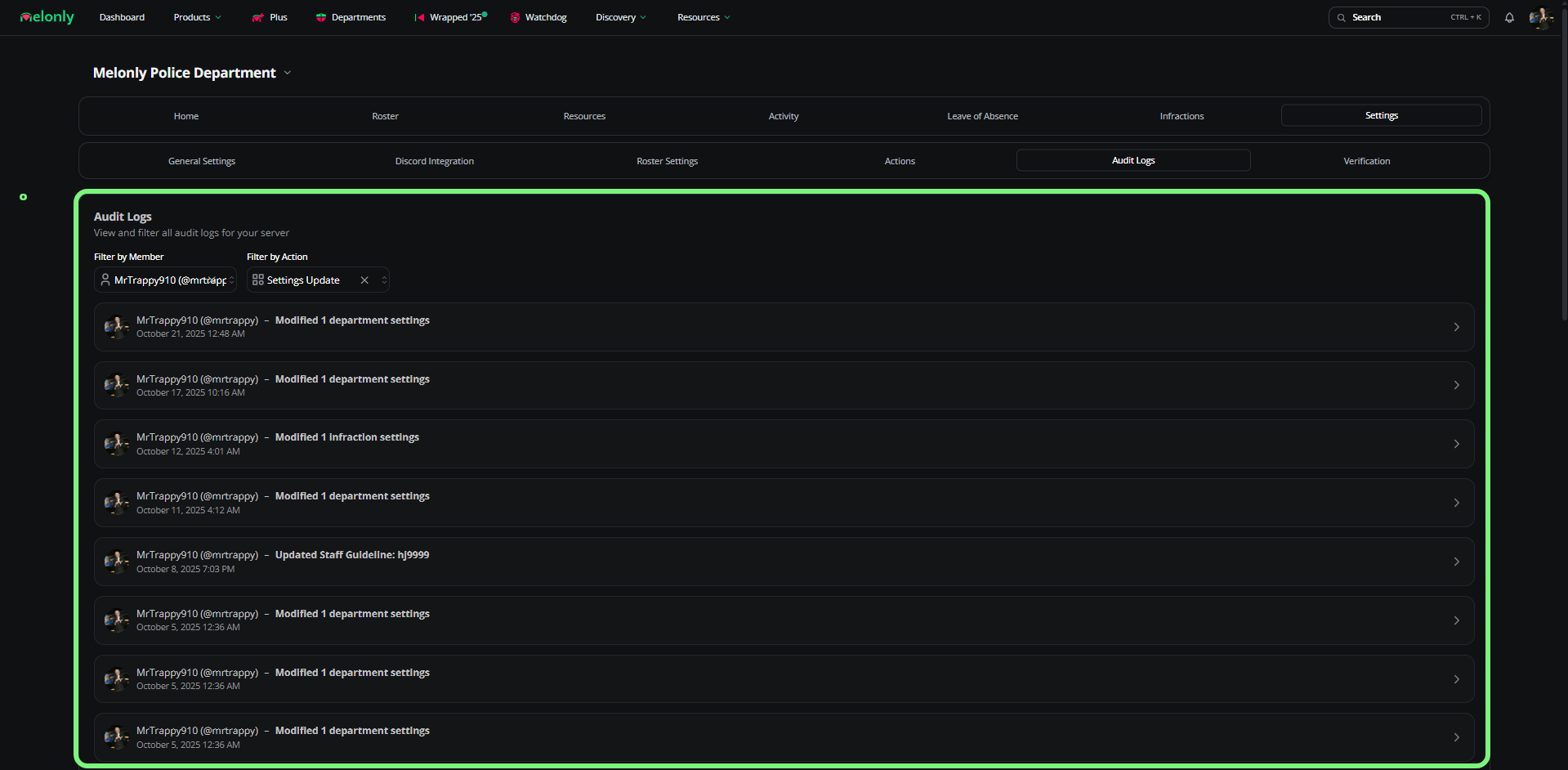The width and height of the screenshot is (1568, 770).
Task: Click the avatar on the October 21 log entry
Action: pyautogui.click(x=116, y=327)
